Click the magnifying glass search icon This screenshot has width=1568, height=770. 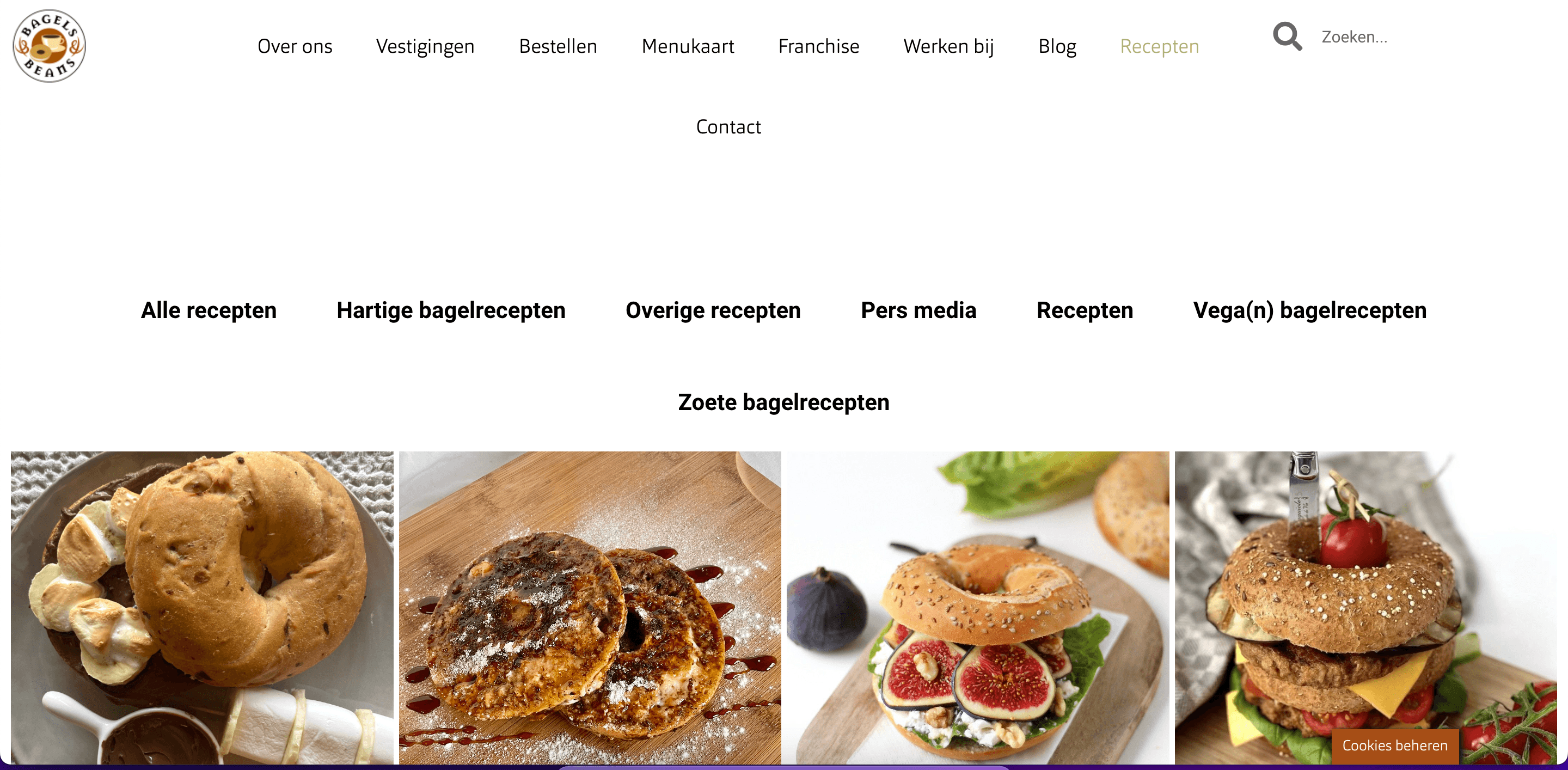pyautogui.click(x=1288, y=36)
